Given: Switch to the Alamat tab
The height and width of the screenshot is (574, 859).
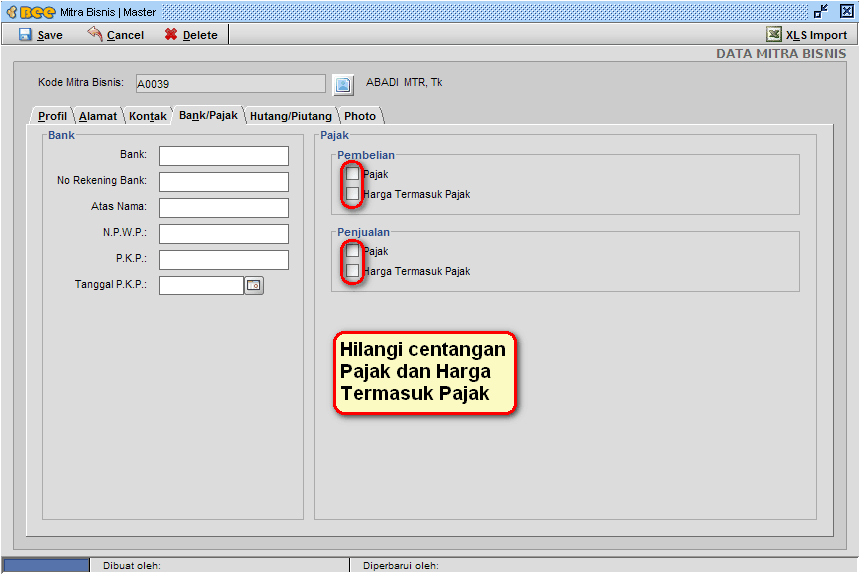Looking at the screenshot, I should (98, 116).
